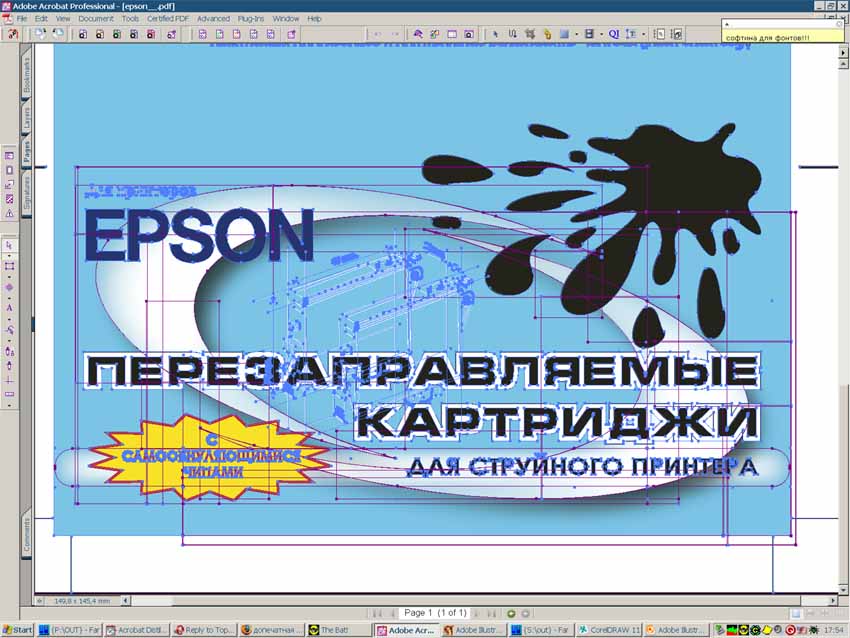
Task: Open the Window menu
Action: coord(286,18)
